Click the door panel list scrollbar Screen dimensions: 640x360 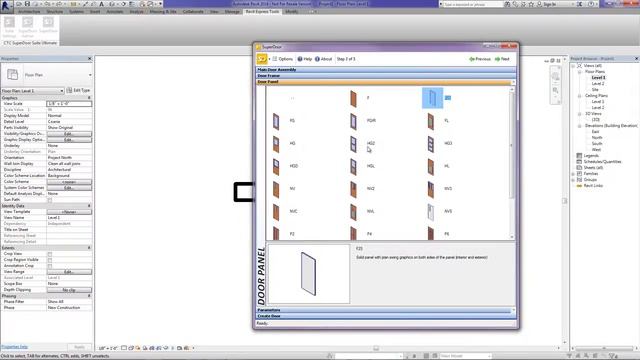pyautogui.click(x=512, y=145)
